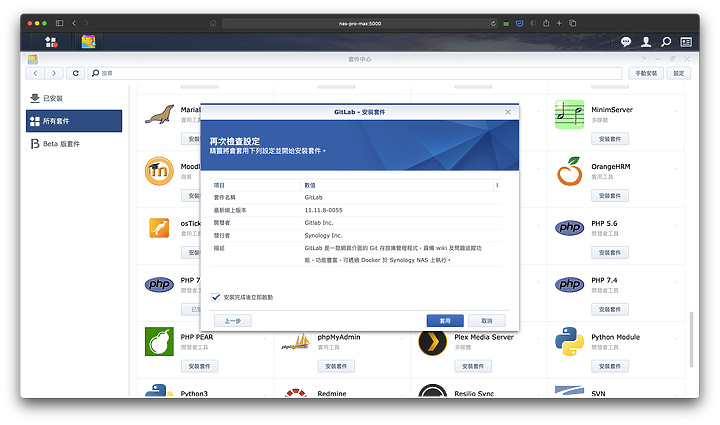The image size is (720, 425).
Task: Click the developer value Gitlab Inc.
Action: pos(319,223)
